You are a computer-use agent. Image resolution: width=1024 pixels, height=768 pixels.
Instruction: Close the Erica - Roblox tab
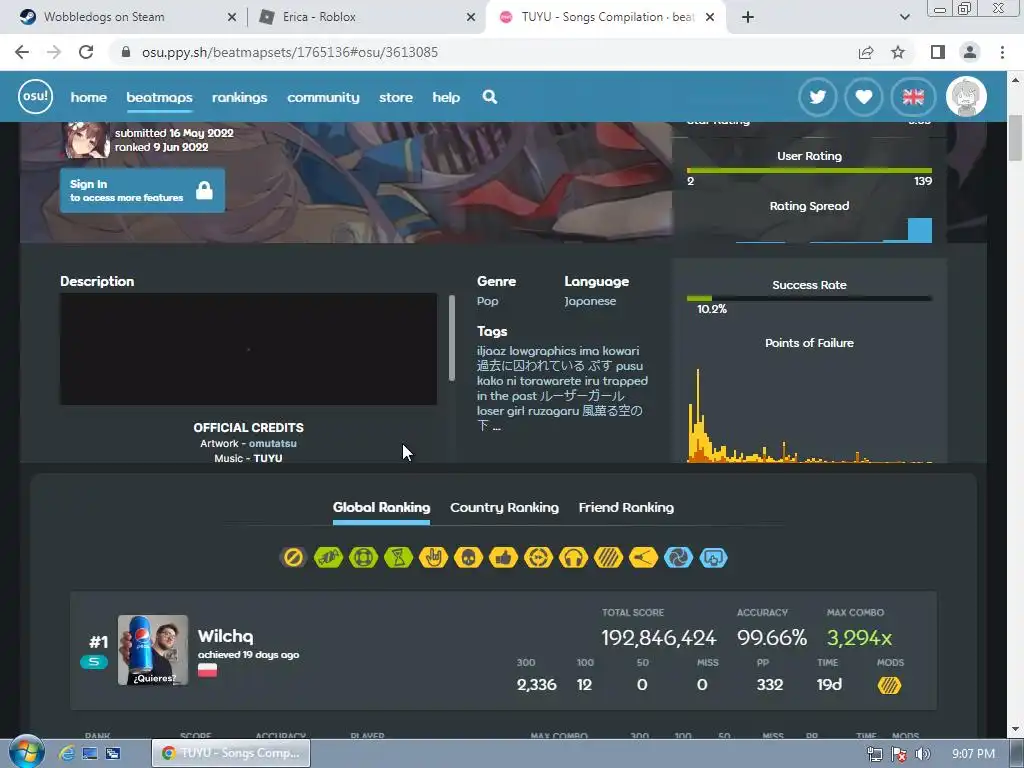pos(471,18)
